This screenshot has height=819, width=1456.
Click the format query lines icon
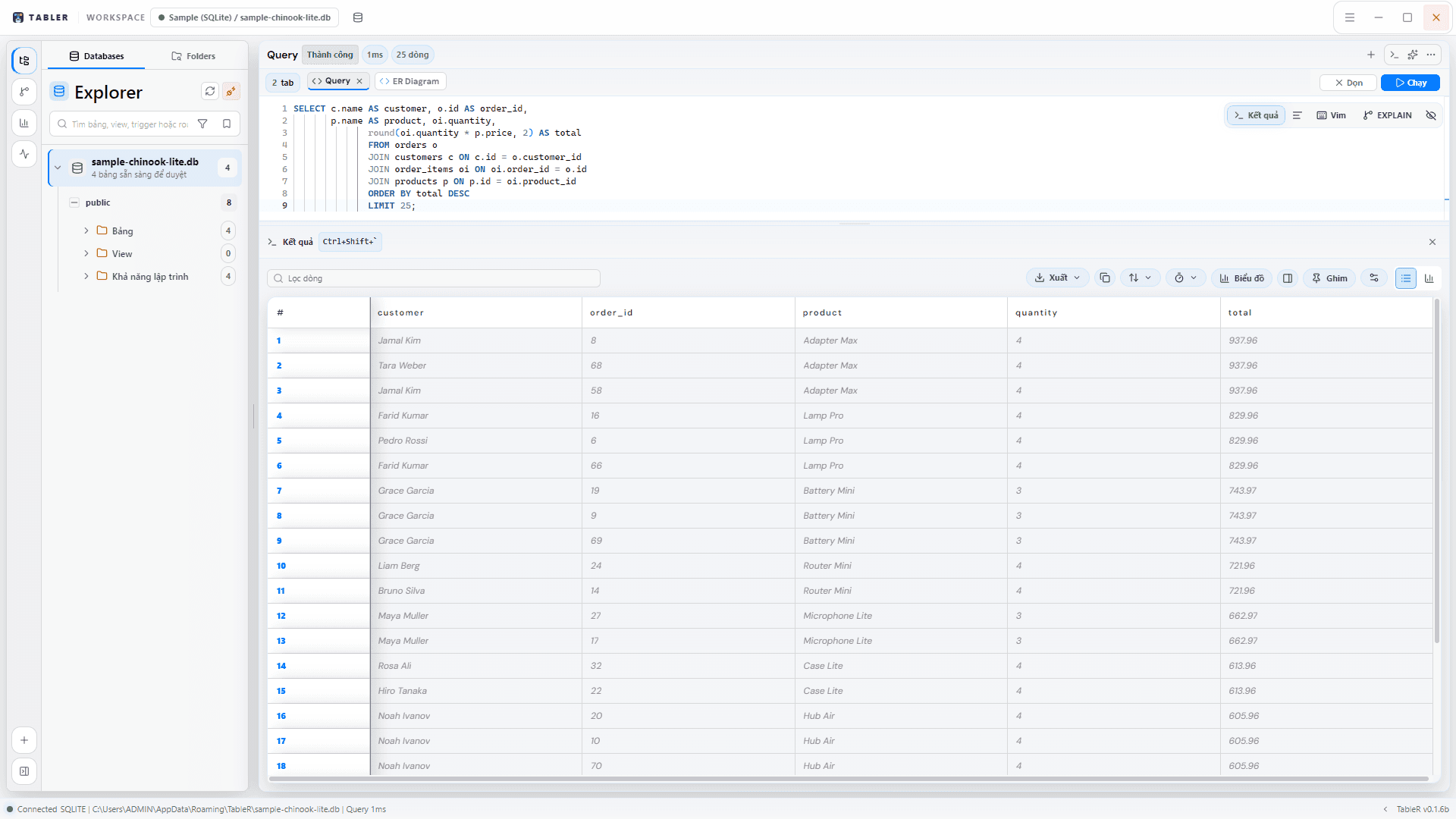(1298, 115)
